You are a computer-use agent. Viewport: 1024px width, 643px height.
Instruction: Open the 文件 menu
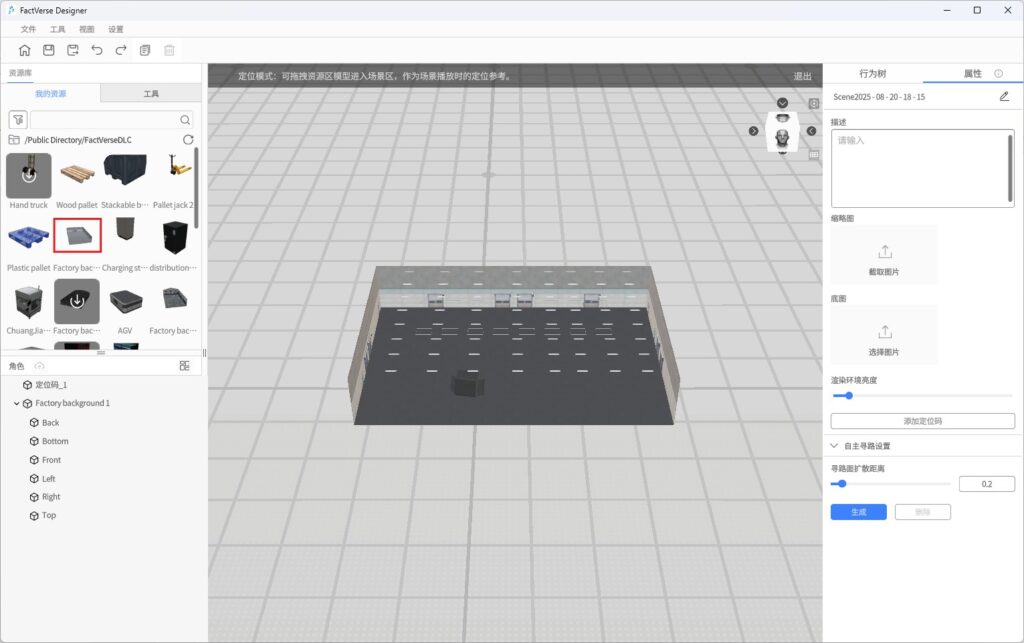[28, 29]
